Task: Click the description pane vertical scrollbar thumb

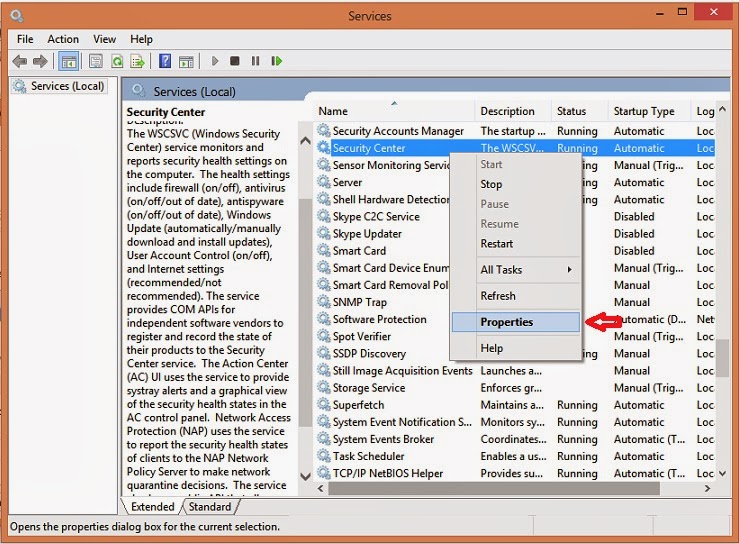Action: pyautogui.click(x=305, y=312)
